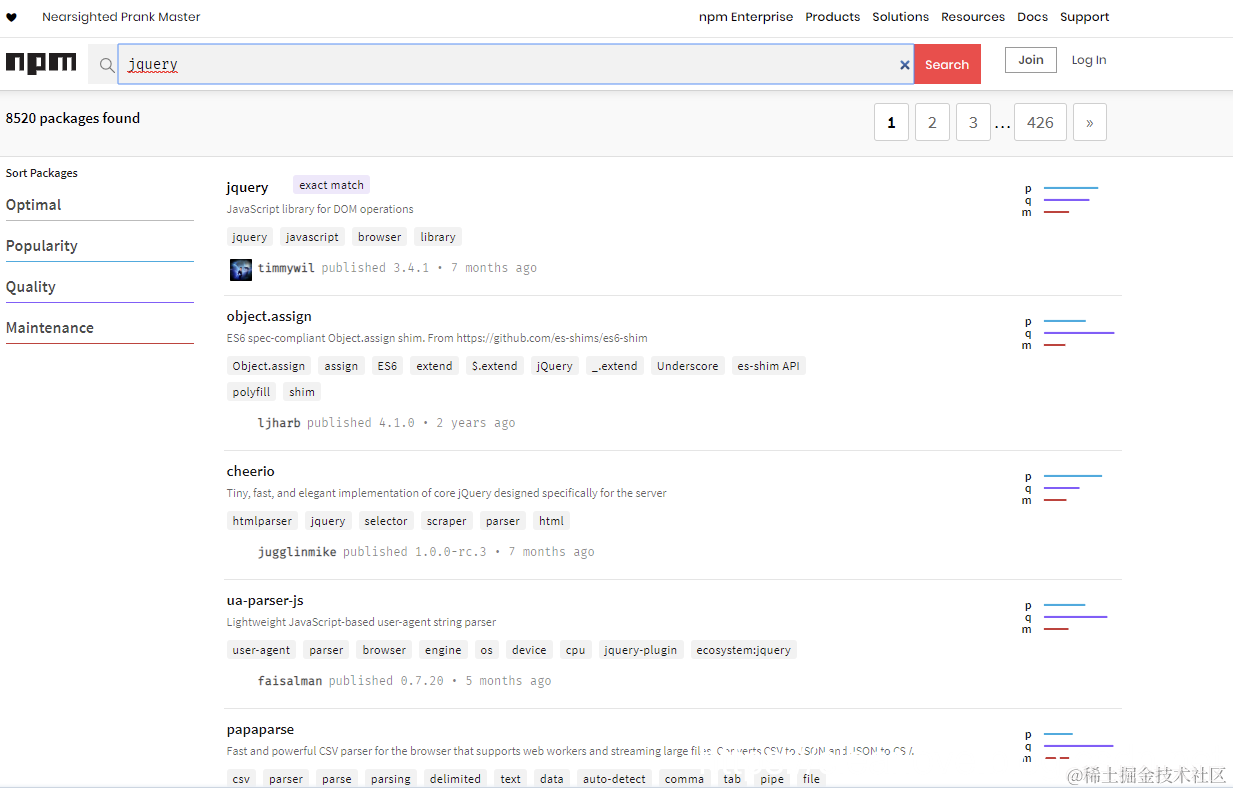Click the scraper keyword tag
This screenshot has width=1233, height=792.
point(447,521)
